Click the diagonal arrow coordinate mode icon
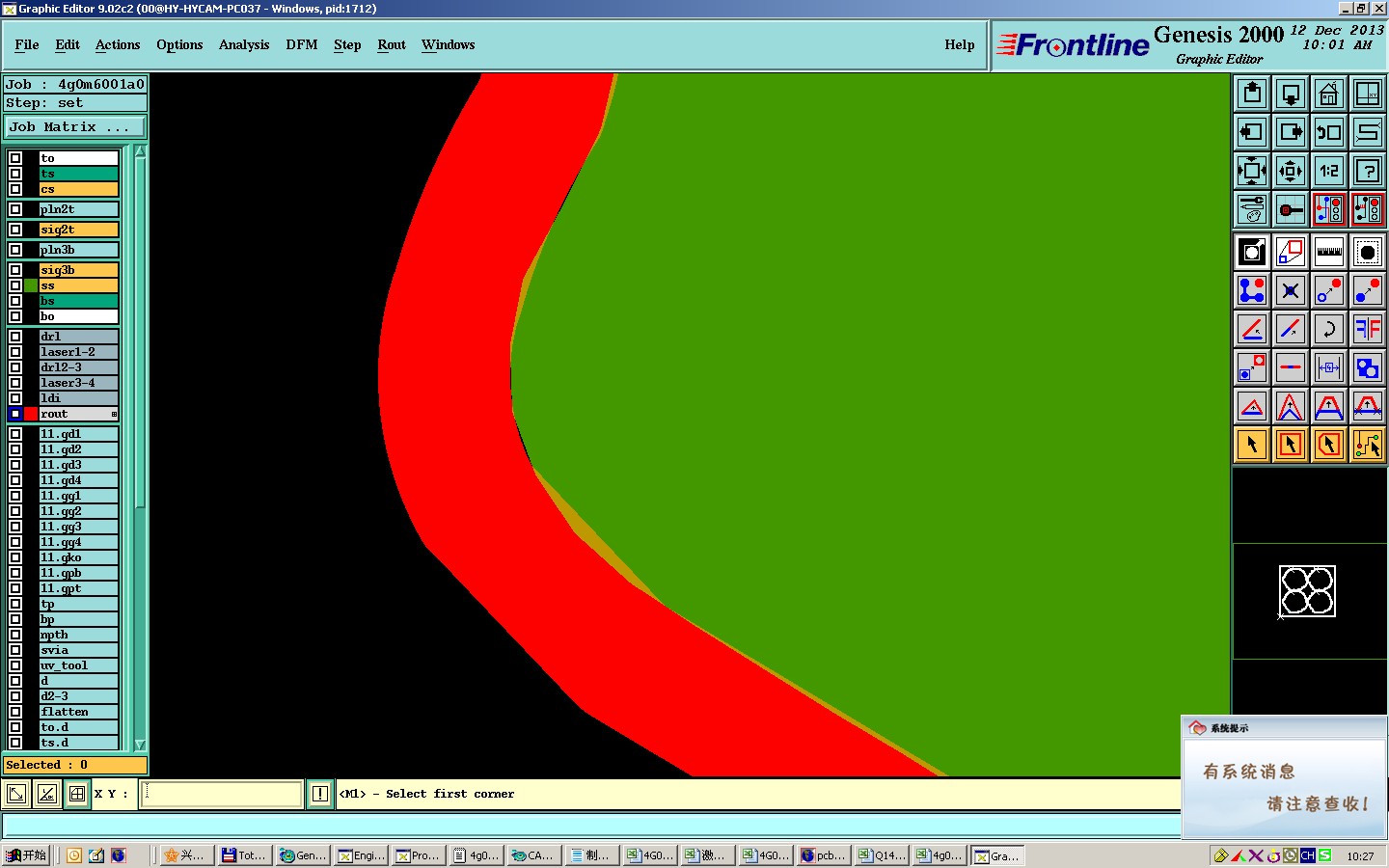The image size is (1389, 868). (16, 794)
